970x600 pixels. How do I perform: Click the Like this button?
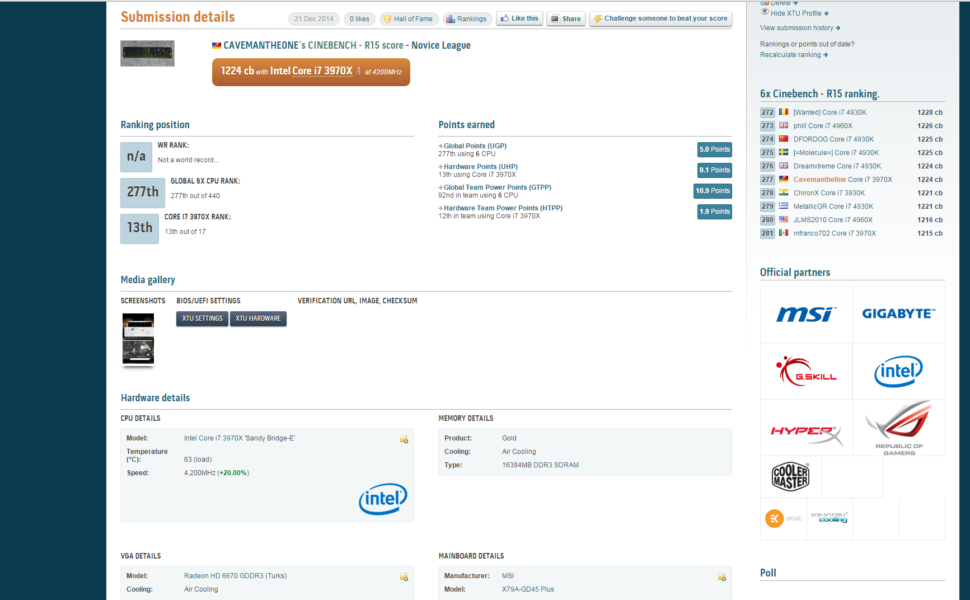coord(519,19)
